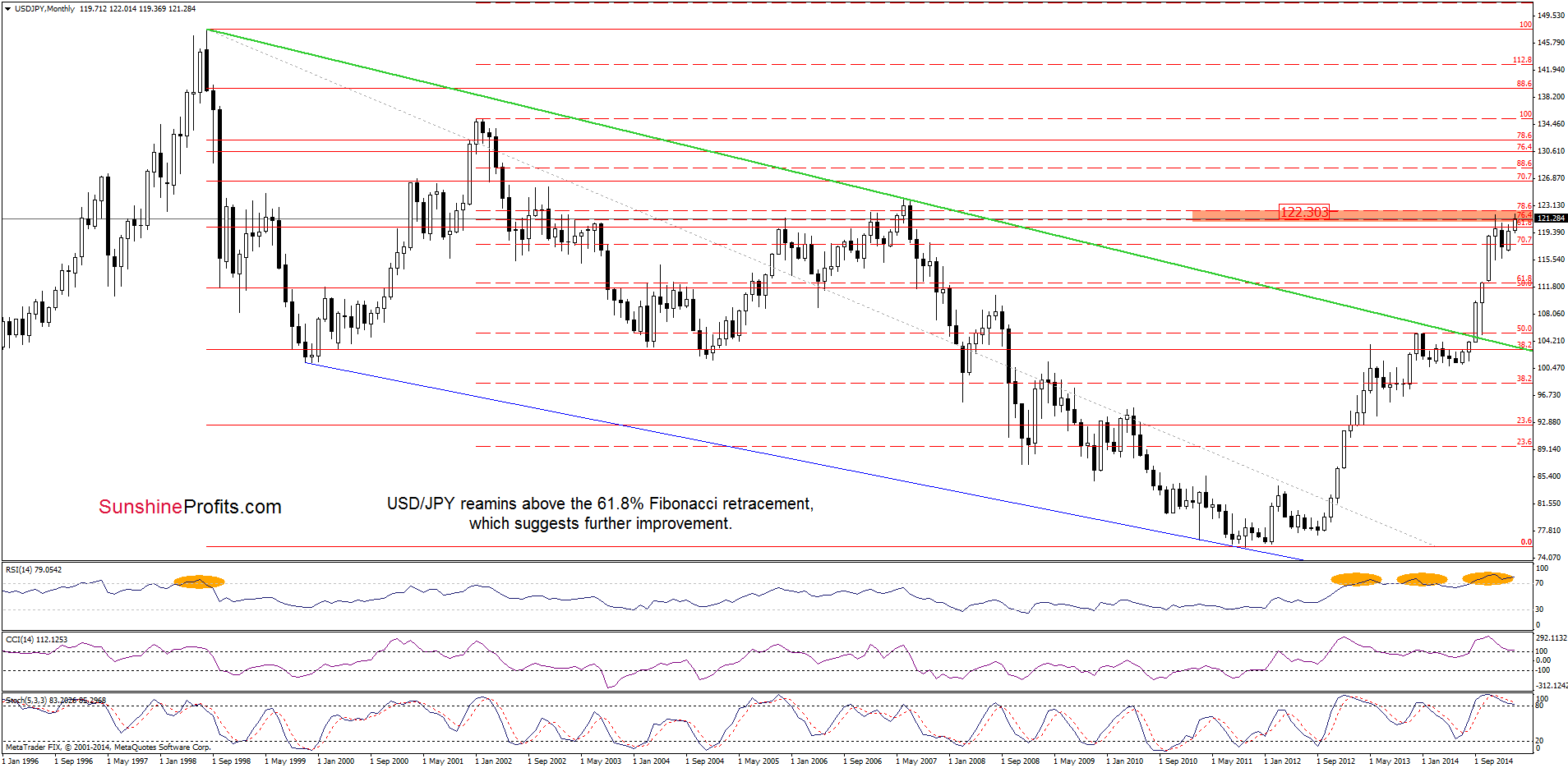Click the 1 Sep 2008 date label
1568x768 pixels.
click(x=1021, y=761)
